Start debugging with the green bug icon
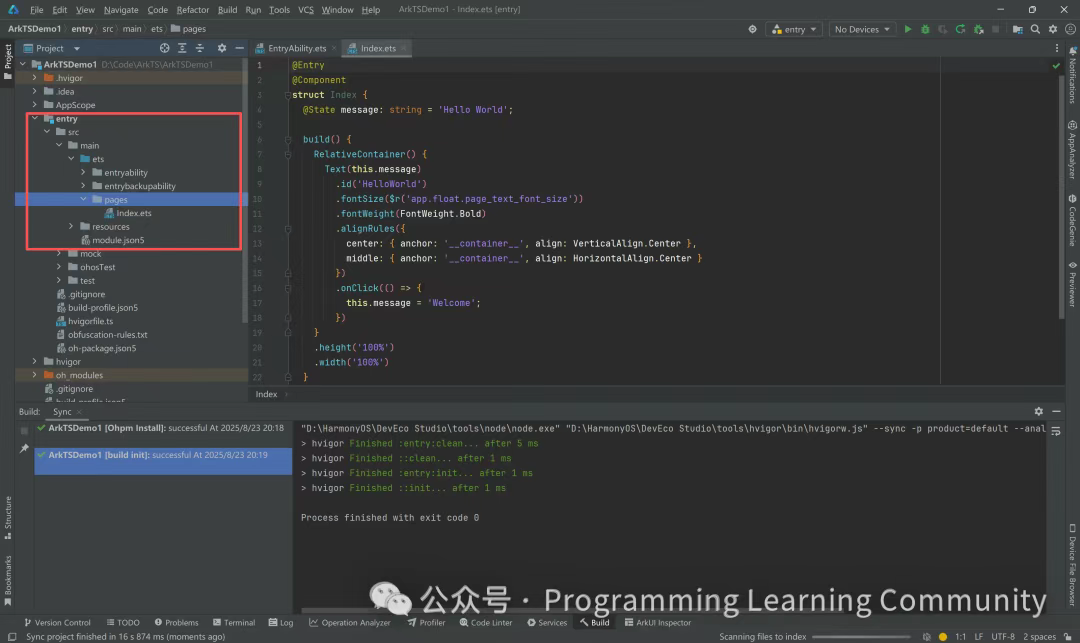The height and width of the screenshot is (643, 1080). point(925,29)
